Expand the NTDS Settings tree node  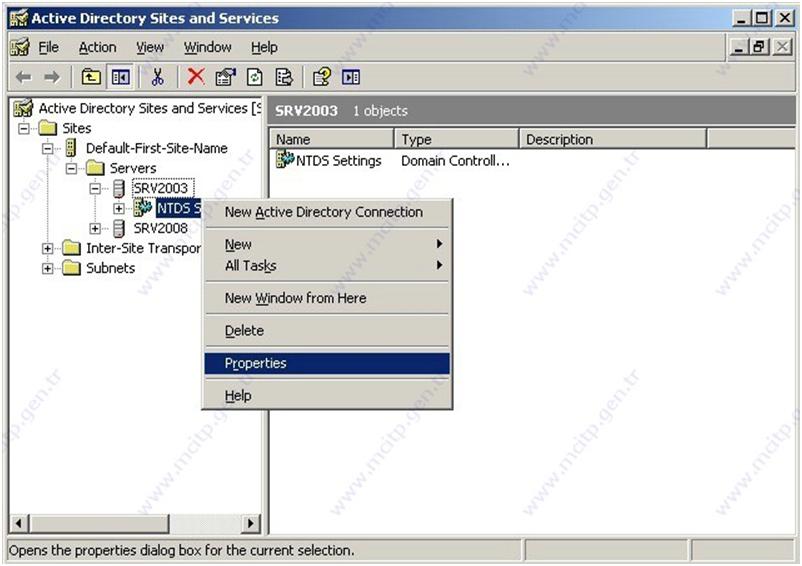click(x=119, y=208)
